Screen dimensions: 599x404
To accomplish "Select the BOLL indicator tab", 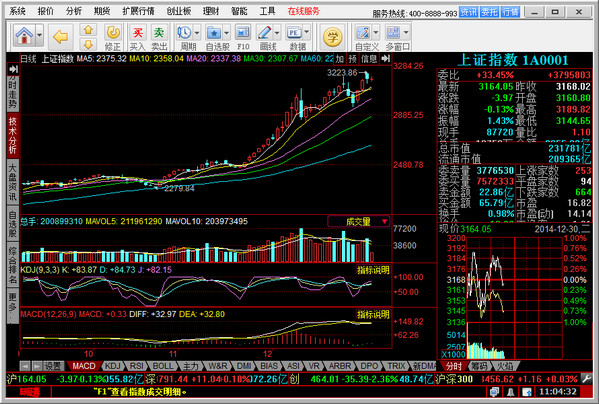I will pyautogui.click(x=163, y=366).
